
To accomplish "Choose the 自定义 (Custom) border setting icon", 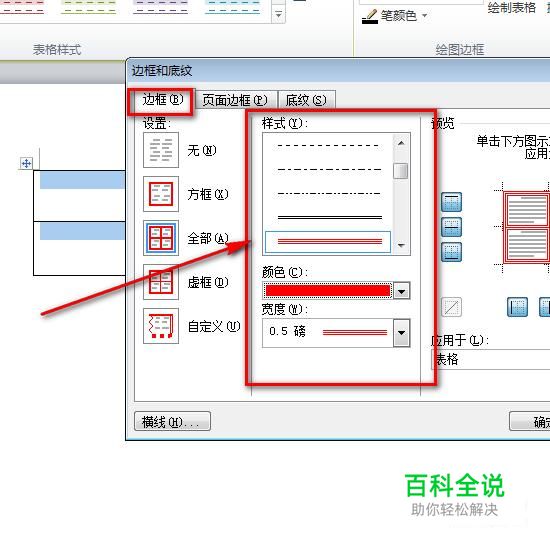I will click(x=161, y=326).
